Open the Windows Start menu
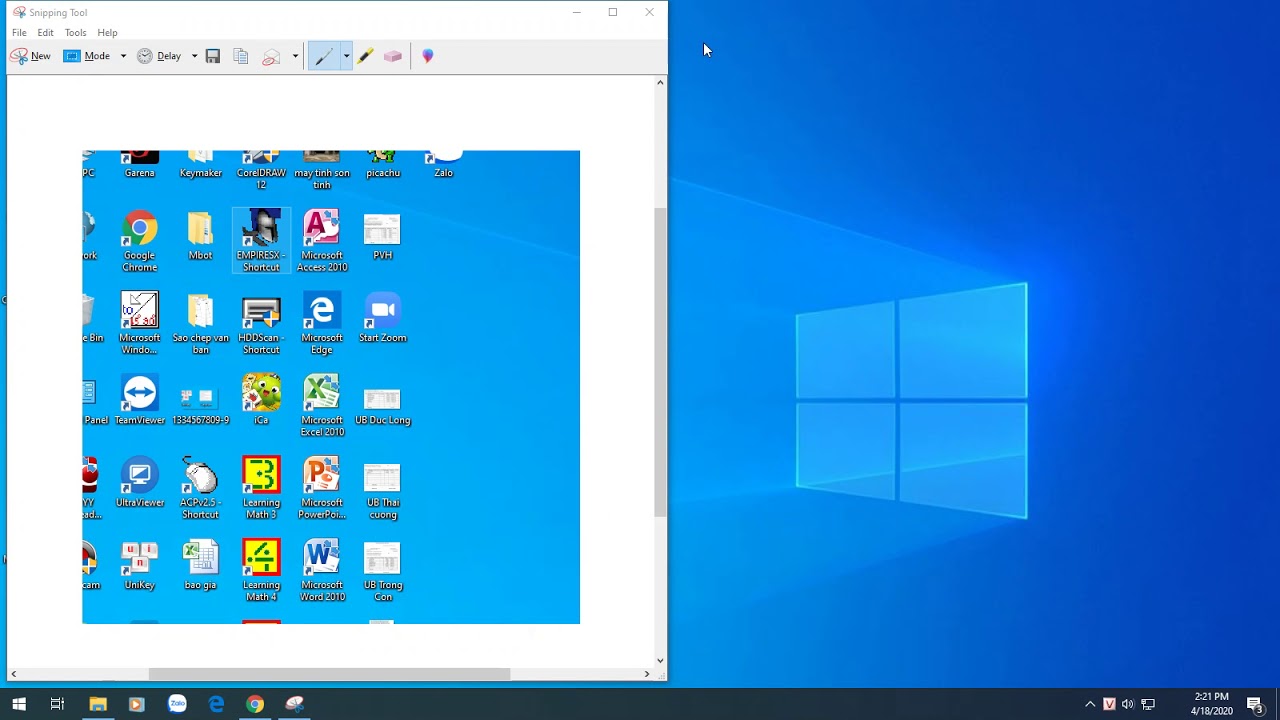Screen dimensions: 1280x720 point(19,704)
